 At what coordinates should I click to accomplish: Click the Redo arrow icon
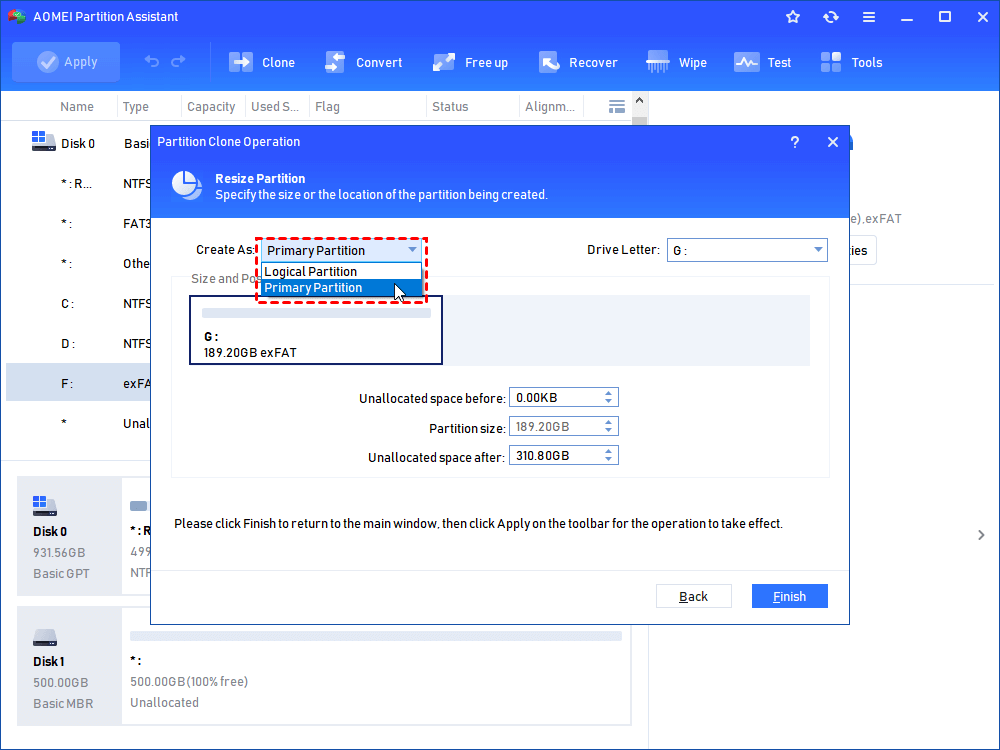179,61
